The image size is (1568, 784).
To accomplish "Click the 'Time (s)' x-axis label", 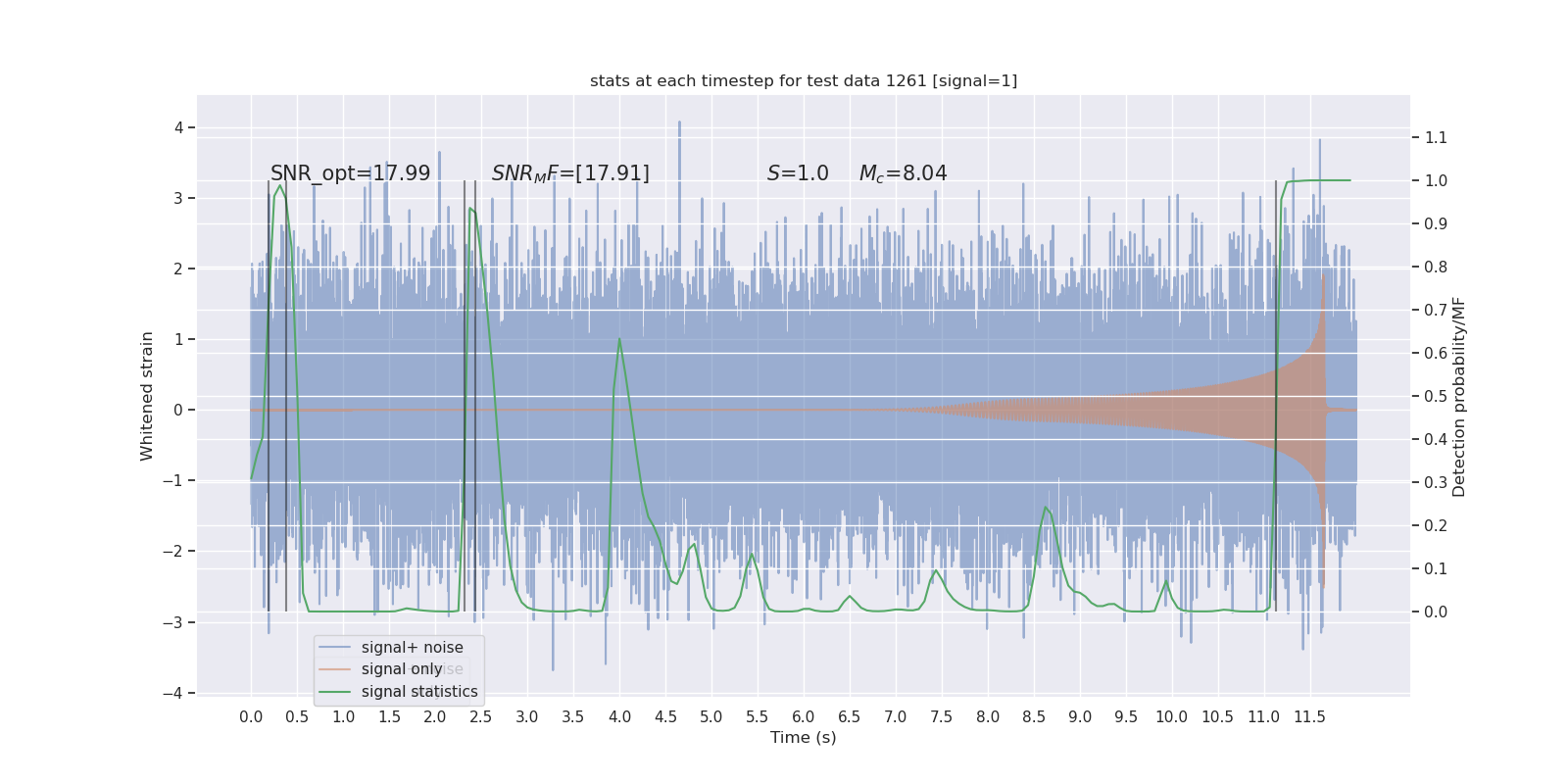I will 804,737.
